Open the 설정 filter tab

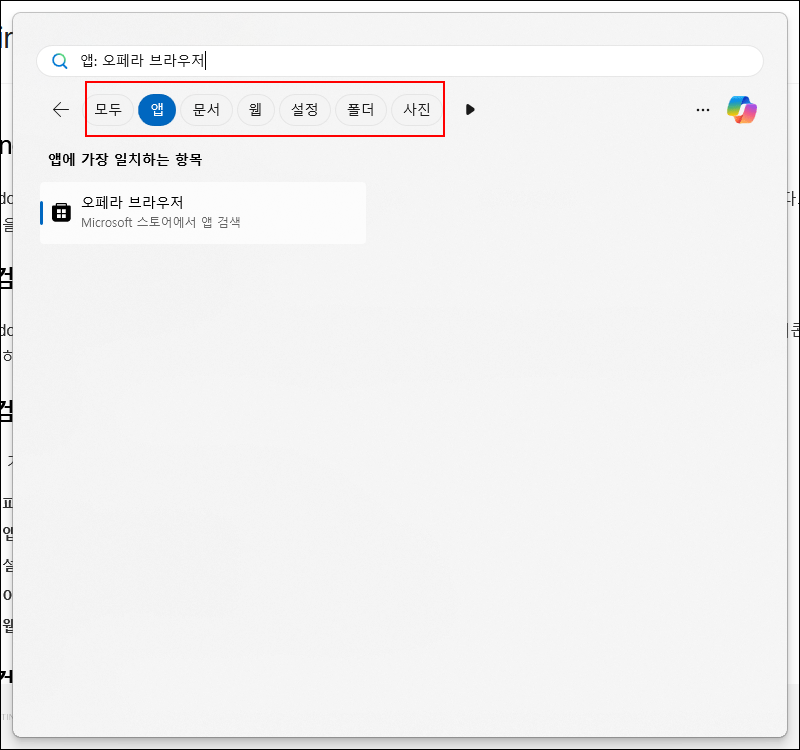[305, 109]
